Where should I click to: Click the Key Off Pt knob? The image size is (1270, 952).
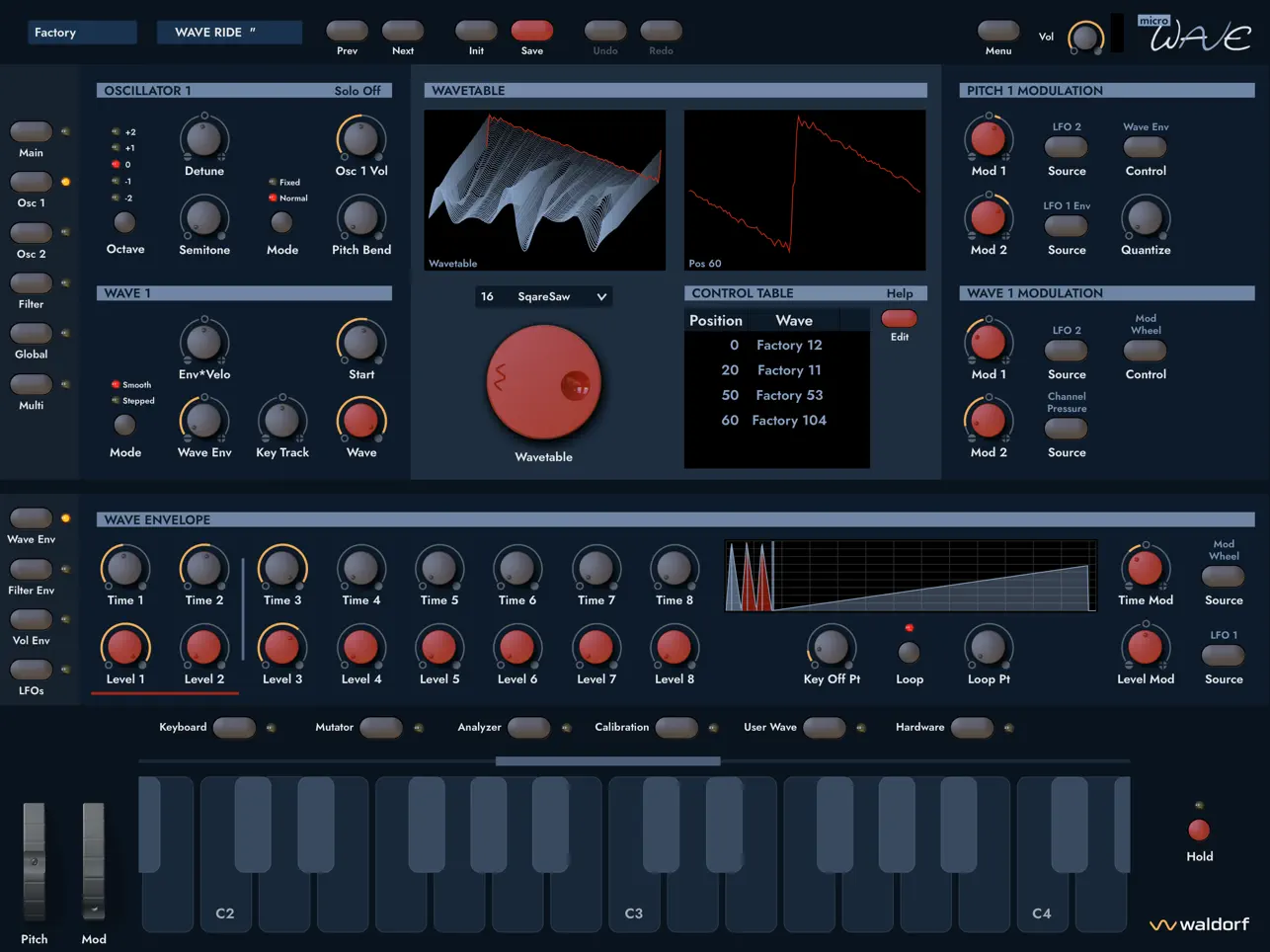[x=832, y=648]
